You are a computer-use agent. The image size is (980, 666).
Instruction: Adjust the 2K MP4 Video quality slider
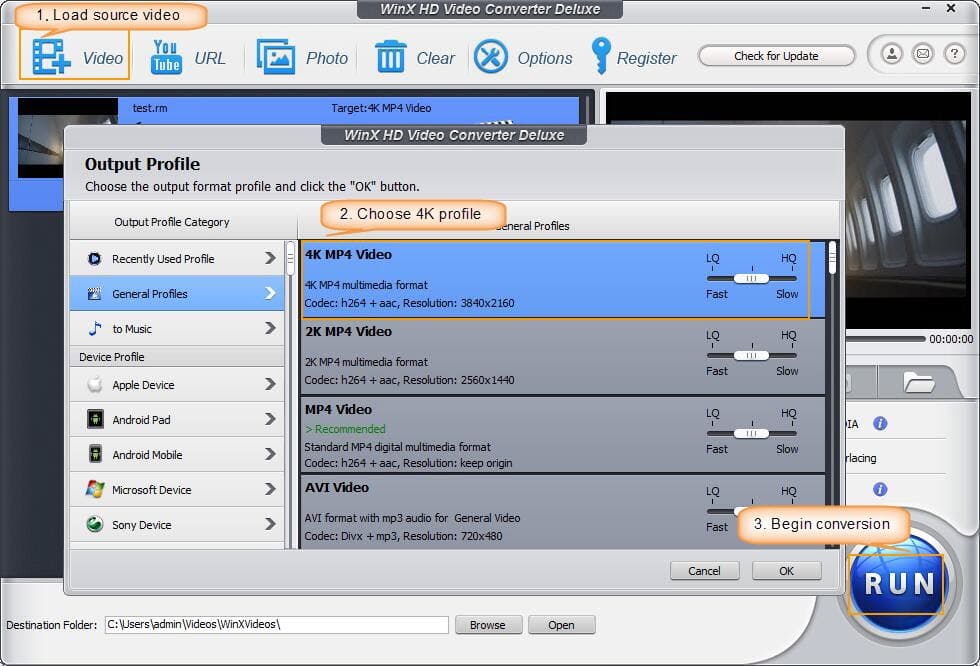tap(751, 355)
